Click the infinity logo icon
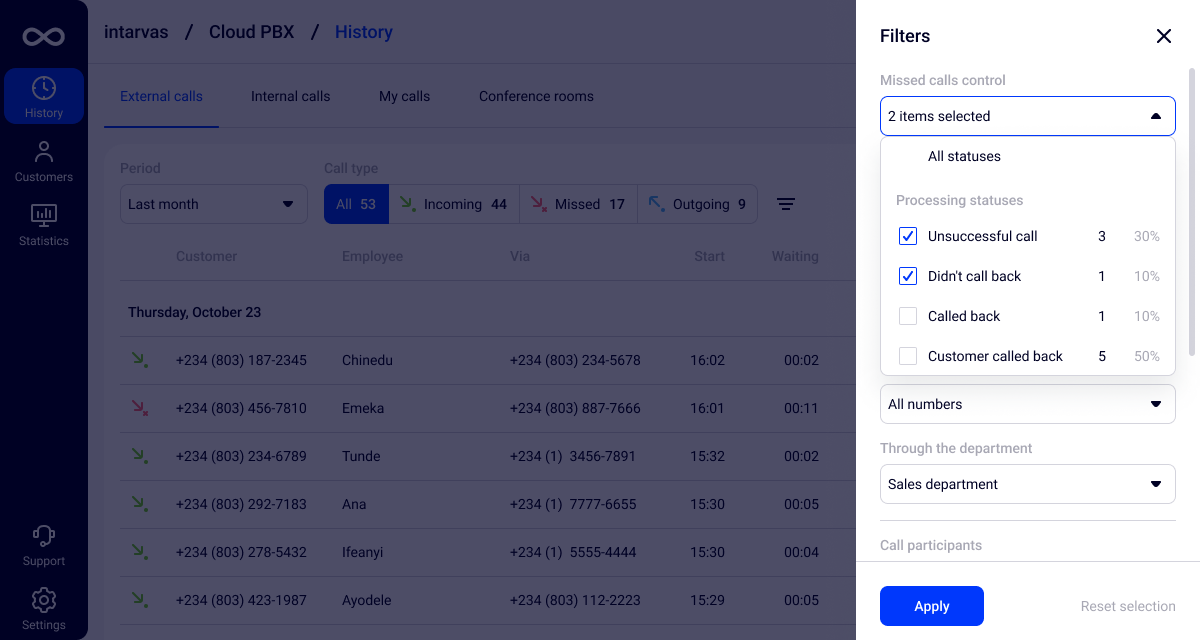The width and height of the screenshot is (1200, 640). point(44,37)
